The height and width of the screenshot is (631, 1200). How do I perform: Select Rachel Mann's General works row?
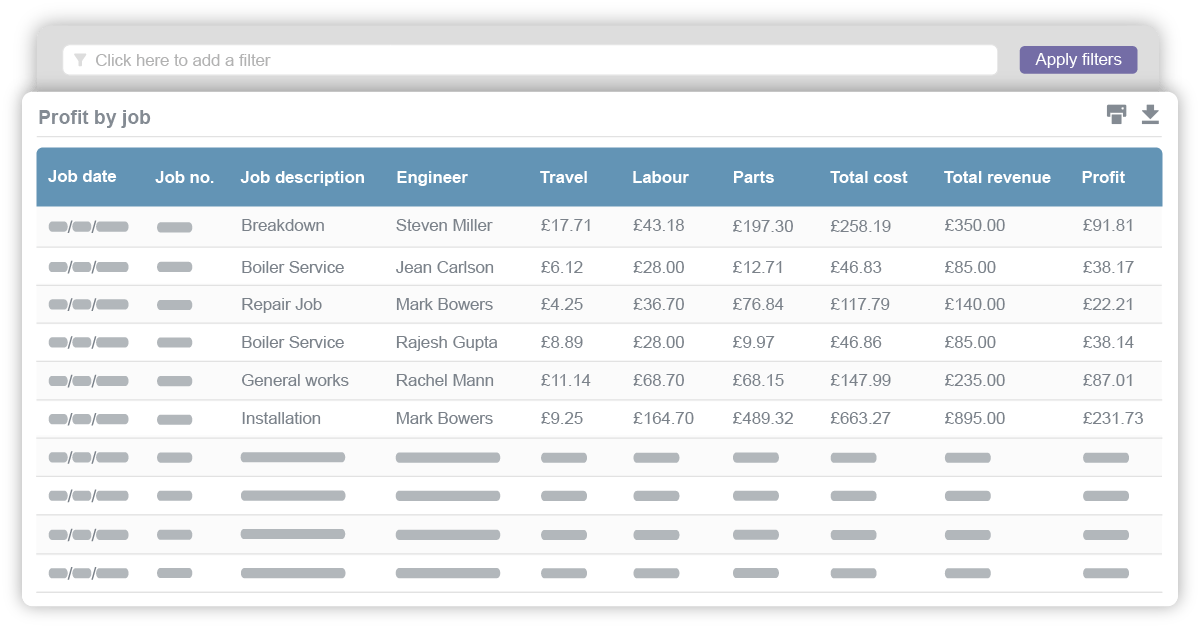tap(600, 380)
